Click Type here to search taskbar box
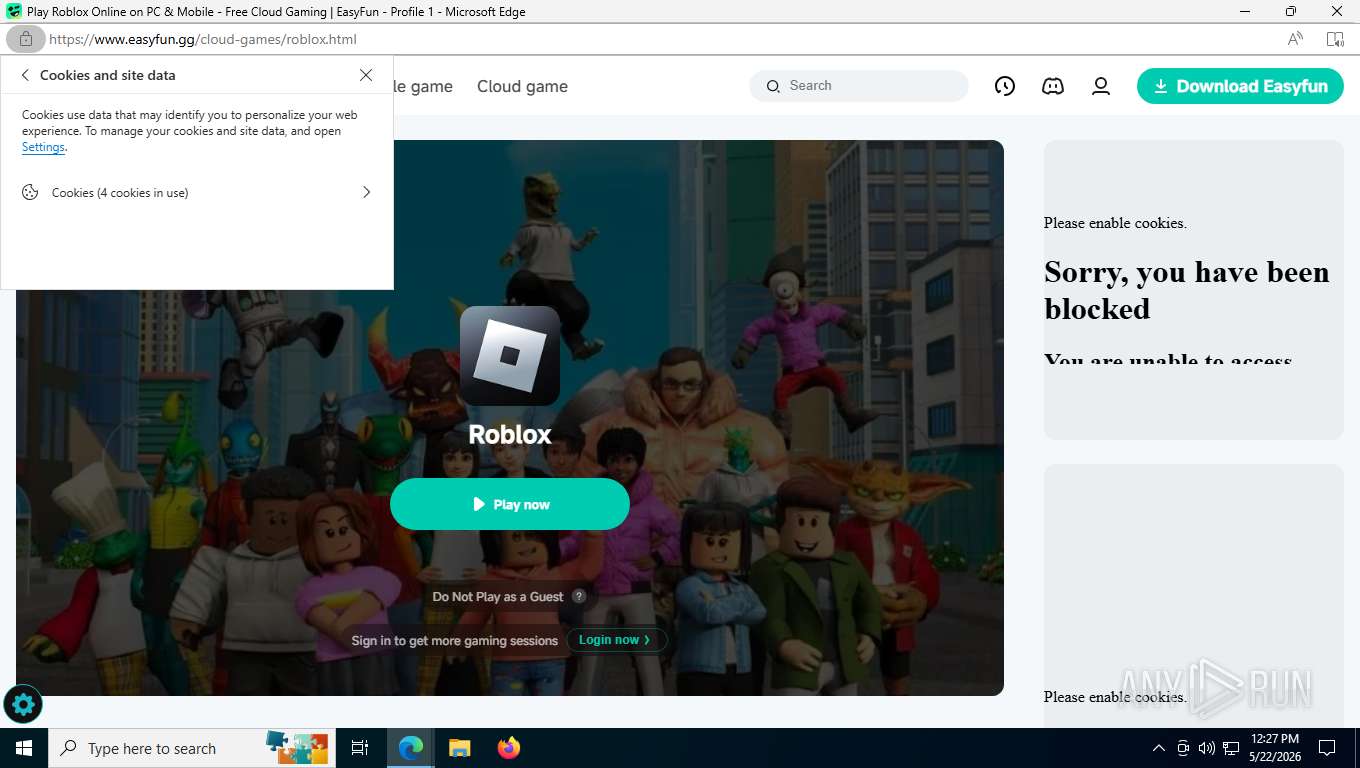This screenshot has height=768, width=1360. coord(190,748)
